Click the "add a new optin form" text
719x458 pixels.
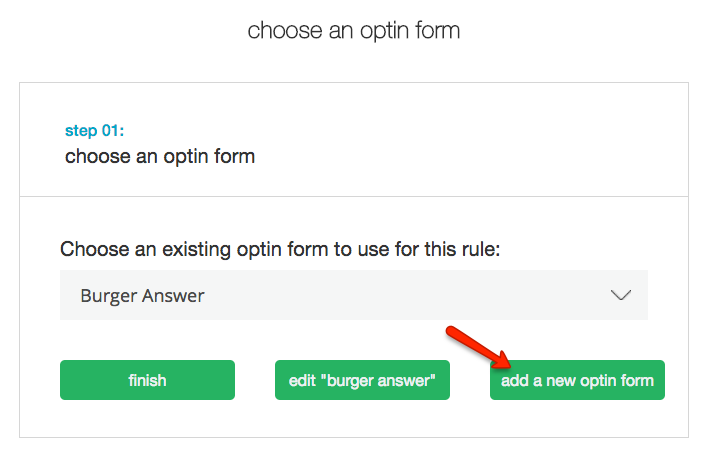tap(577, 380)
